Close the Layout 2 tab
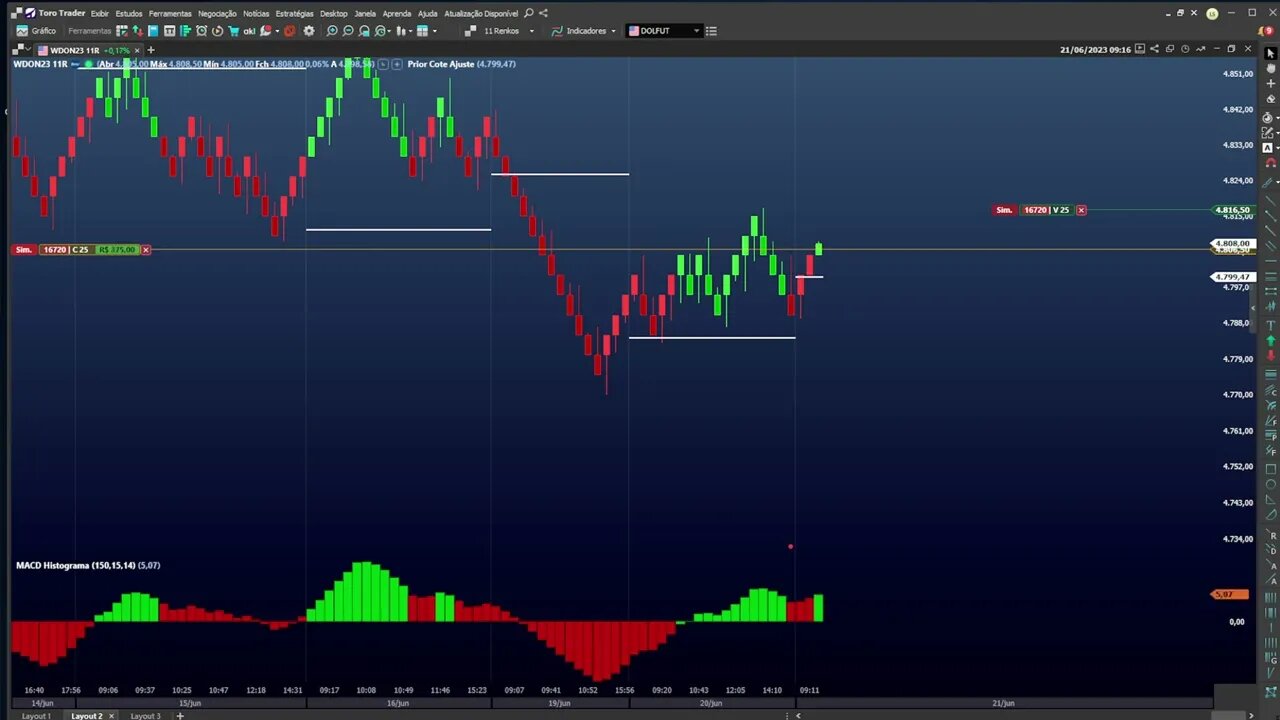Viewport: 1280px width, 720px height. pos(111,716)
